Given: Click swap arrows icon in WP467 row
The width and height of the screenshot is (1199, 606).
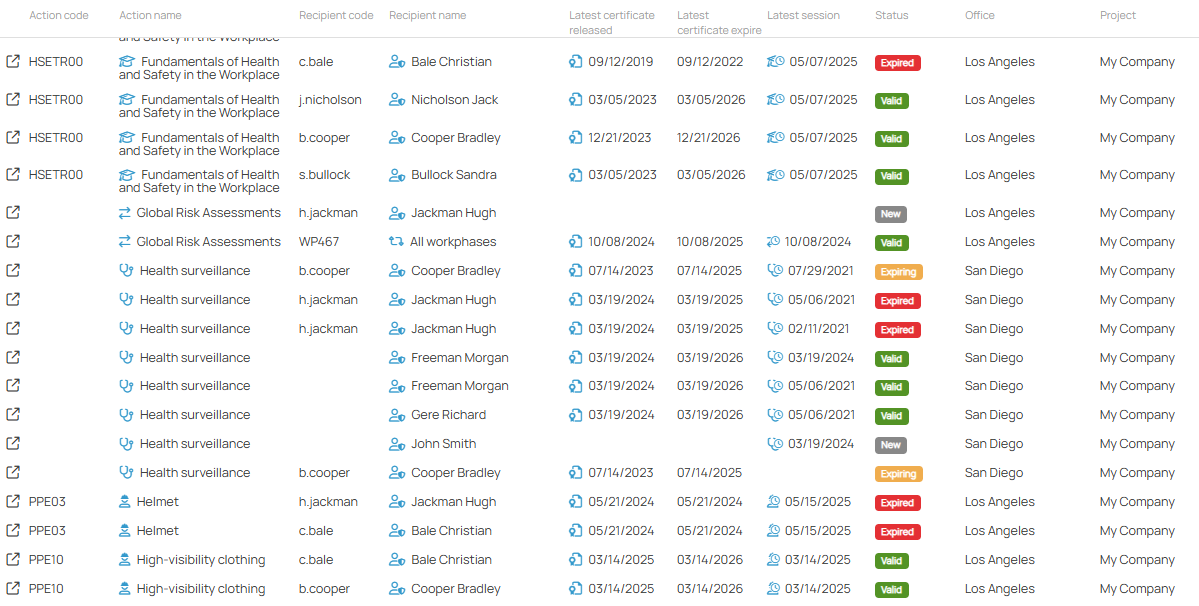Looking at the screenshot, I should pyautogui.click(x=125, y=241).
